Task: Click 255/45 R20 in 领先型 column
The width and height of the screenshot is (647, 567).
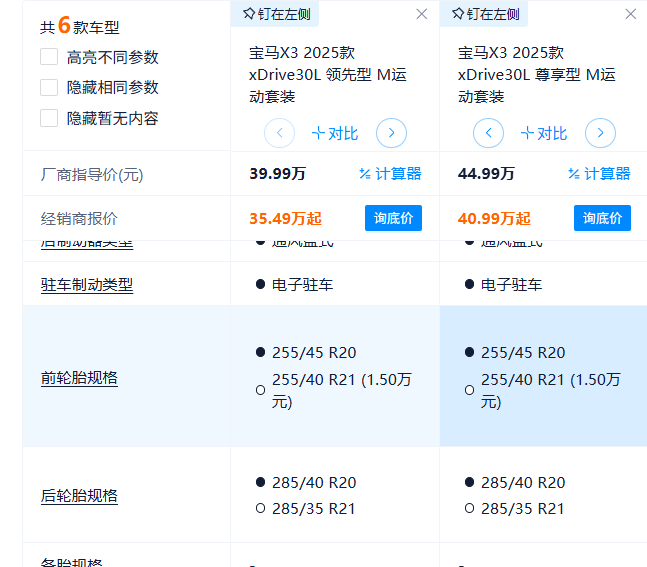Action: (306, 352)
